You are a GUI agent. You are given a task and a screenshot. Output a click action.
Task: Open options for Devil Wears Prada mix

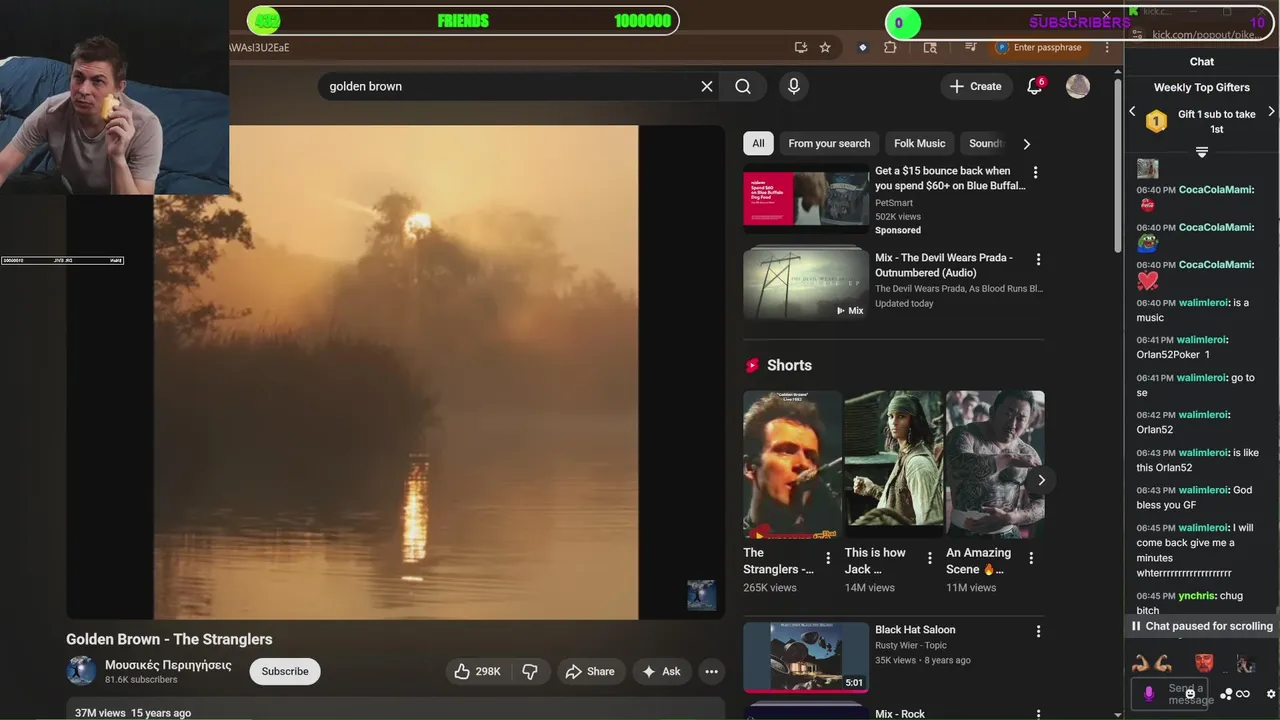[x=1038, y=259]
